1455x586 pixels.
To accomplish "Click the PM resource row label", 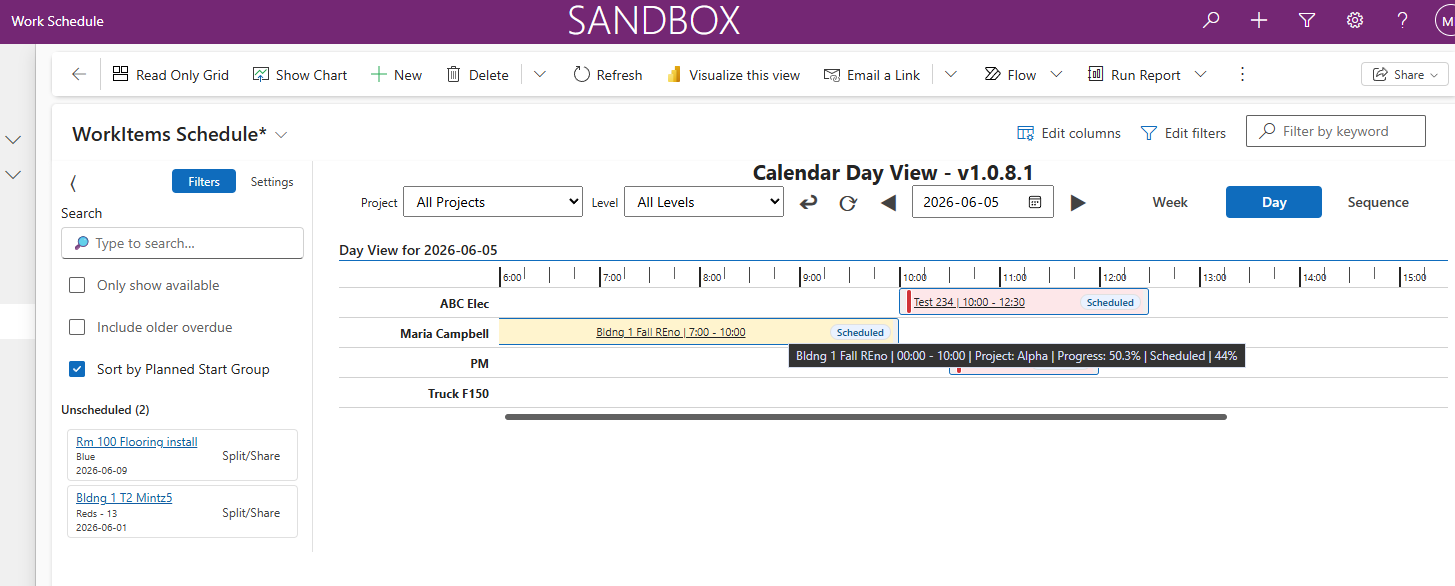I will pyautogui.click(x=479, y=363).
